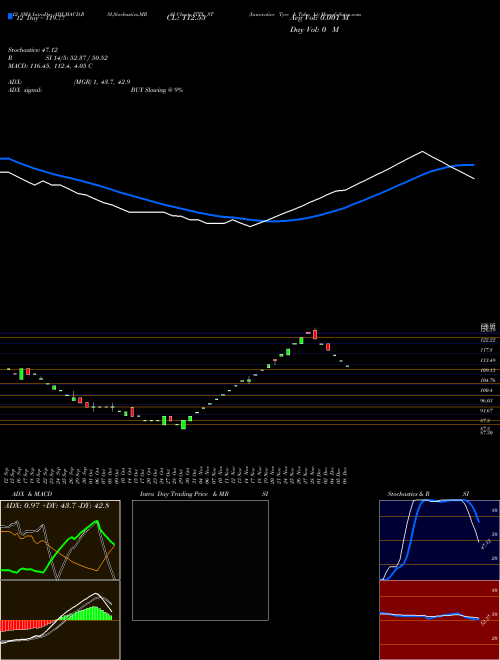Open the ADX indicator line chart panel

(60, 540)
